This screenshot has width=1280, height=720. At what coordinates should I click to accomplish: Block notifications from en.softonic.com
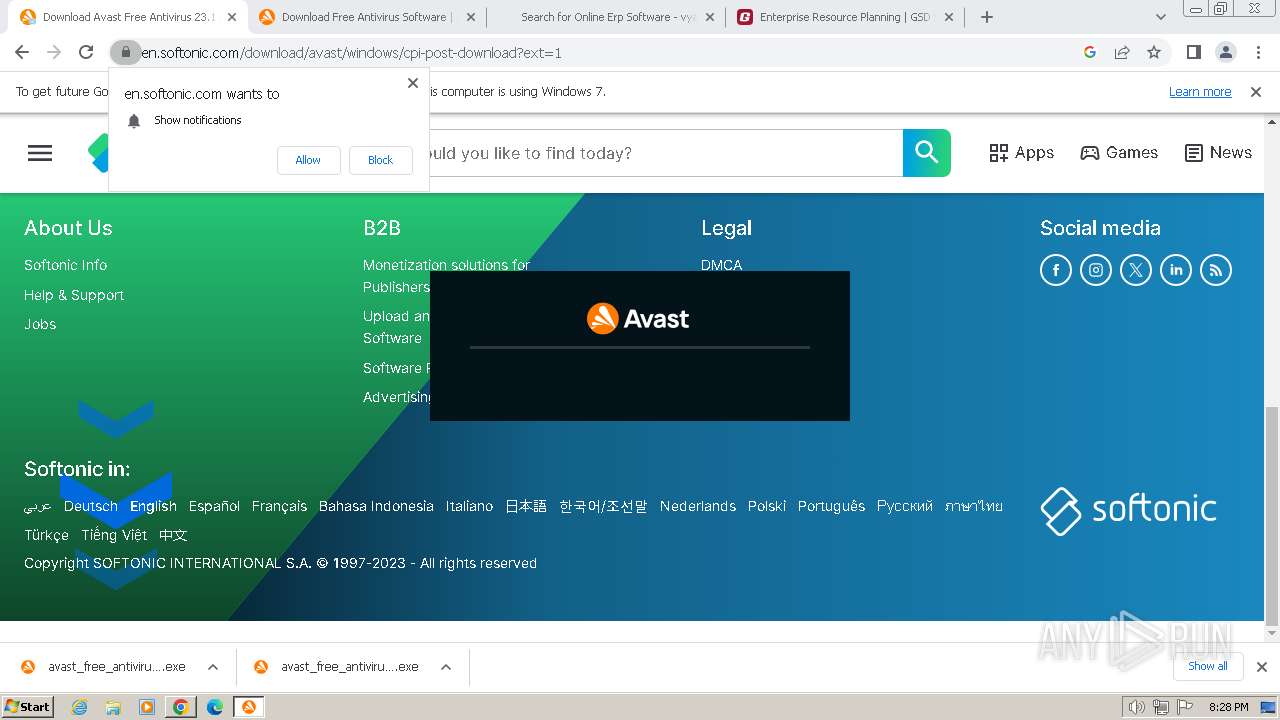click(x=380, y=160)
